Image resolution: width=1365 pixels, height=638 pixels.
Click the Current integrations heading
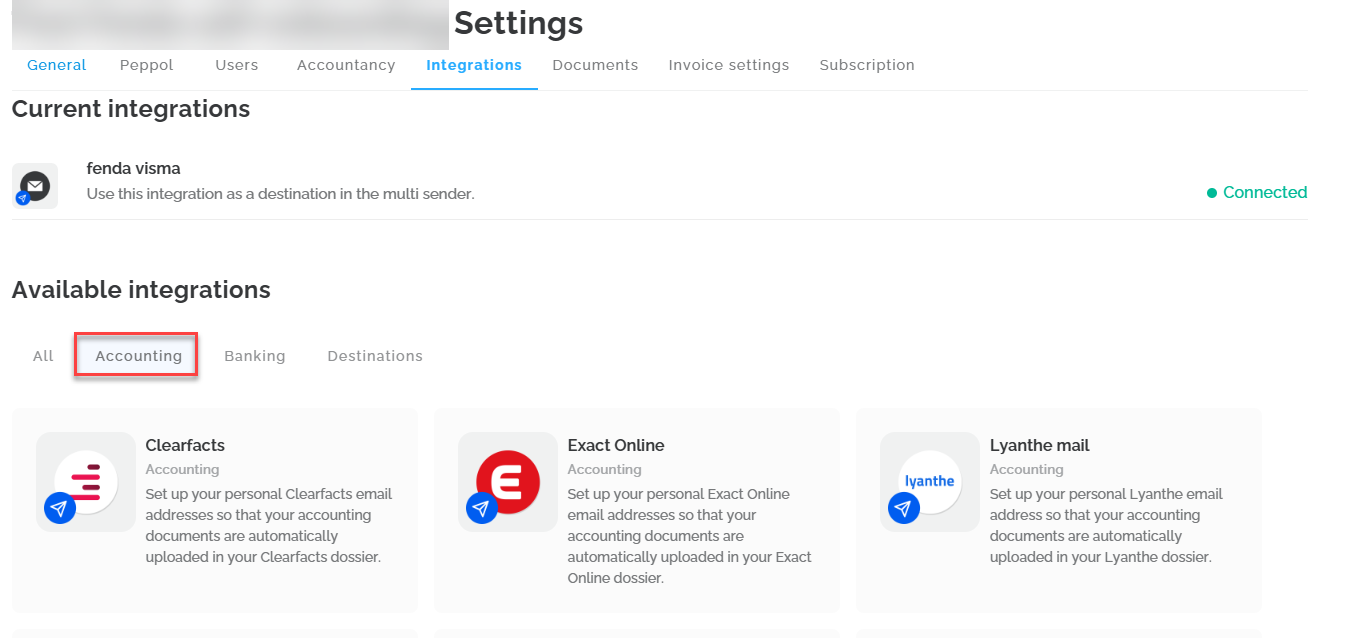pyautogui.click(x=131, y=109)
